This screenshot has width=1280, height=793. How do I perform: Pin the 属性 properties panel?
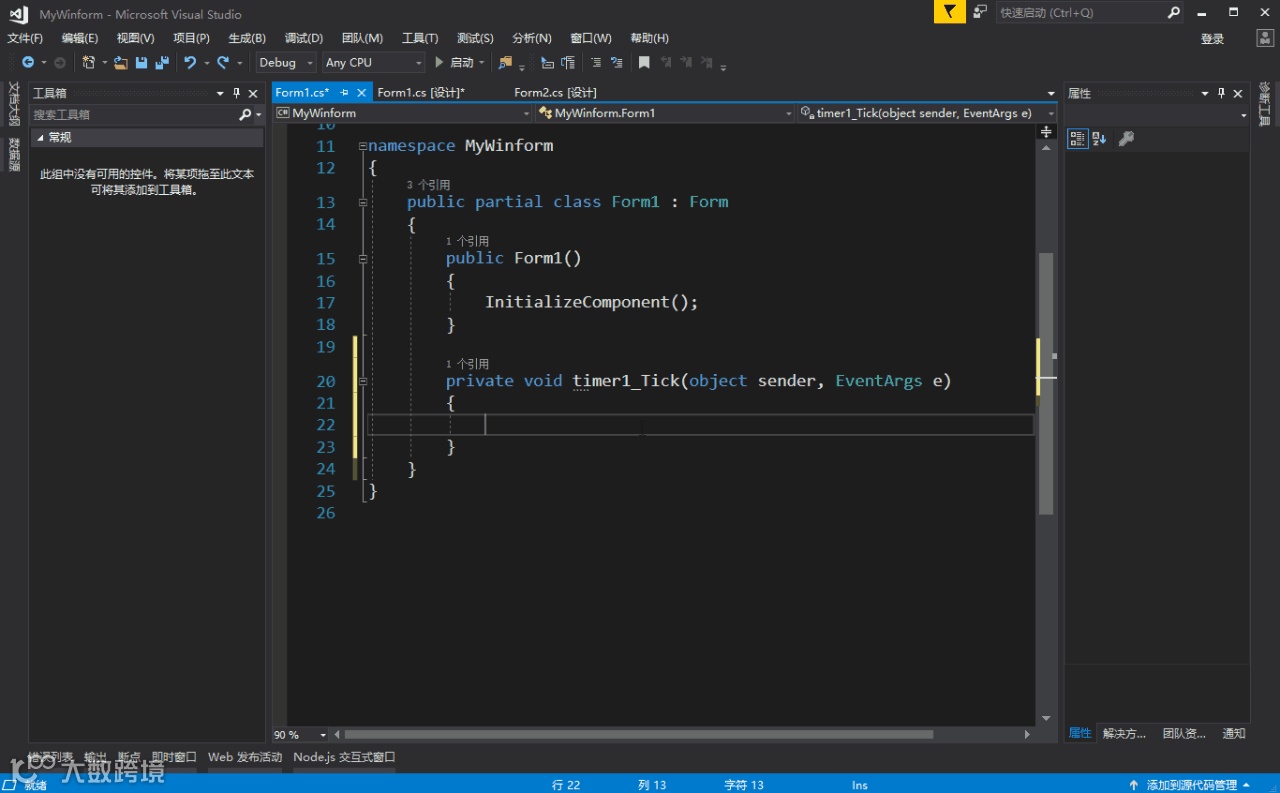point(1221,93)
